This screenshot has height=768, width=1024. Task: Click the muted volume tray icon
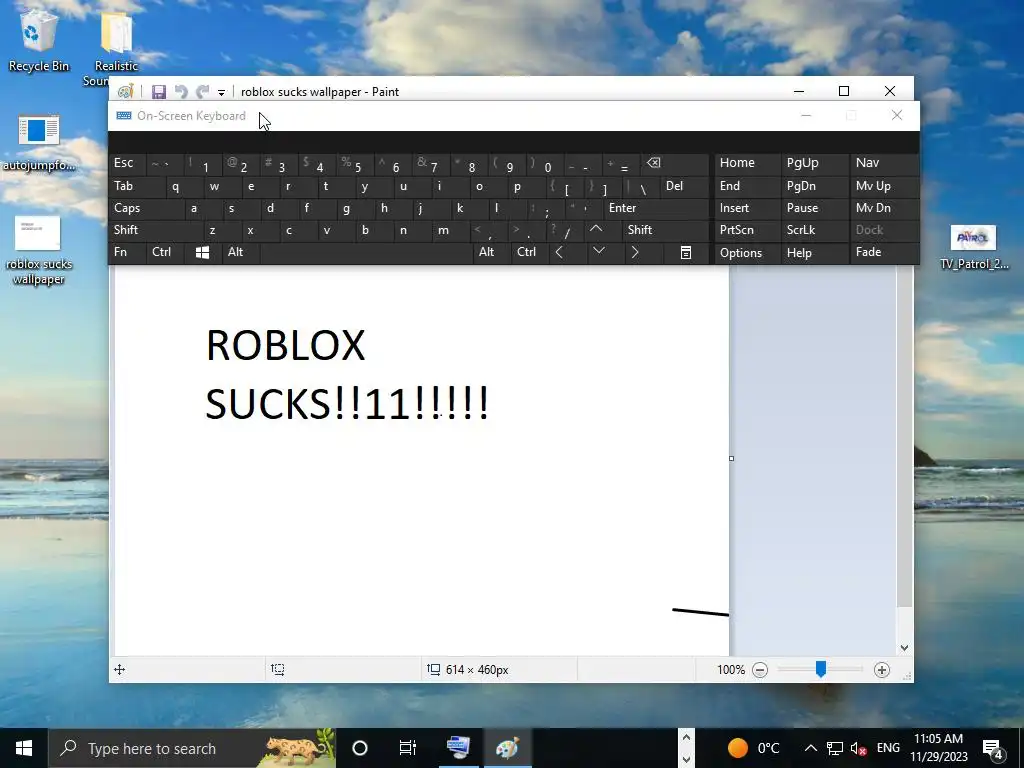[x=858, y=748]
